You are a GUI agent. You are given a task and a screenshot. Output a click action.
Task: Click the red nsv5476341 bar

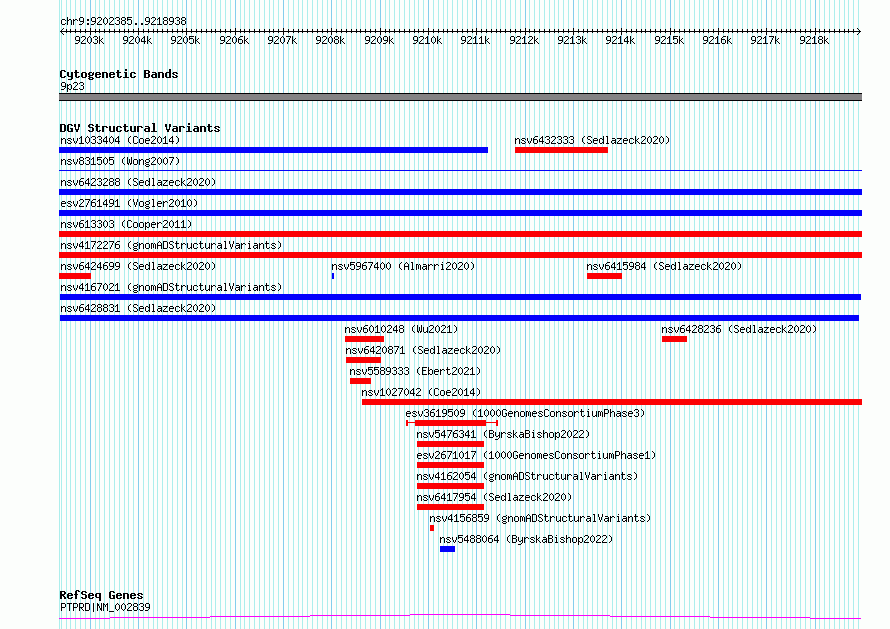coord(450,444)
